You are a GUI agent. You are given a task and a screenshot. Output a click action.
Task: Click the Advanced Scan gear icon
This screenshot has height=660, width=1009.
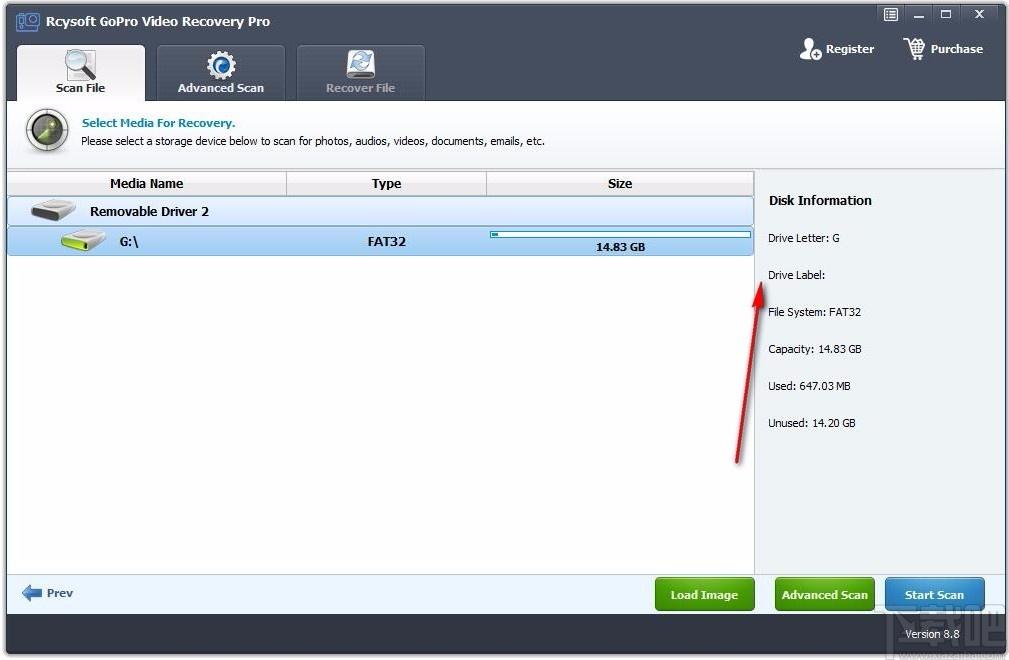221,65
